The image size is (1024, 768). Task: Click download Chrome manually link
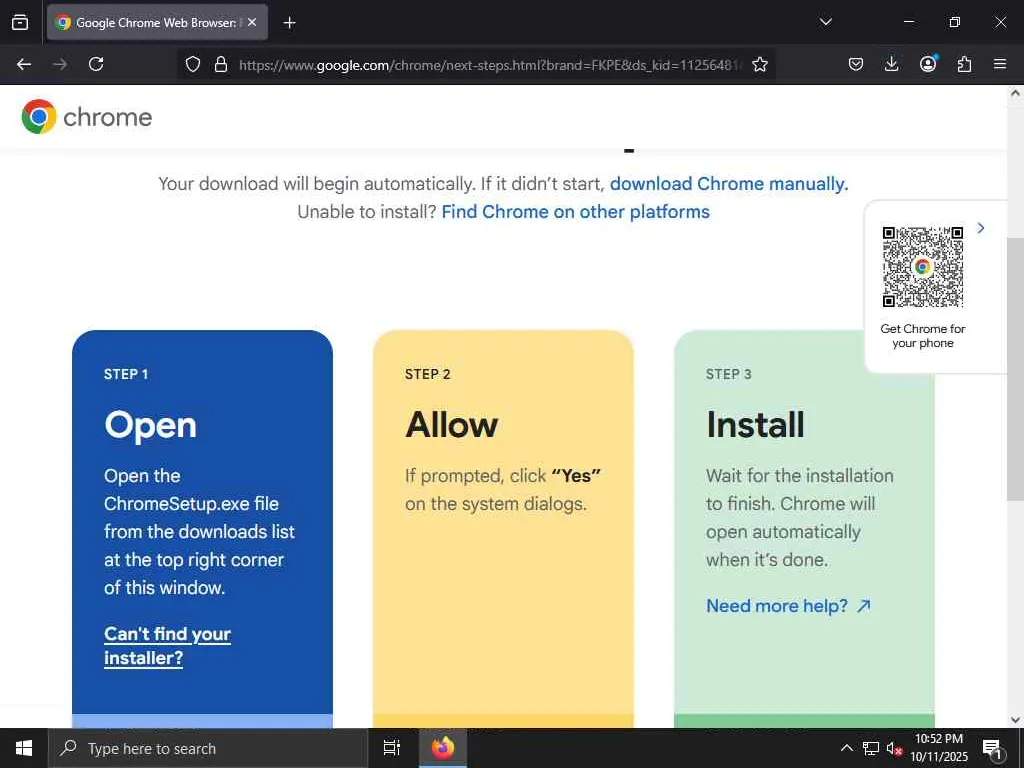click(729, 184)
